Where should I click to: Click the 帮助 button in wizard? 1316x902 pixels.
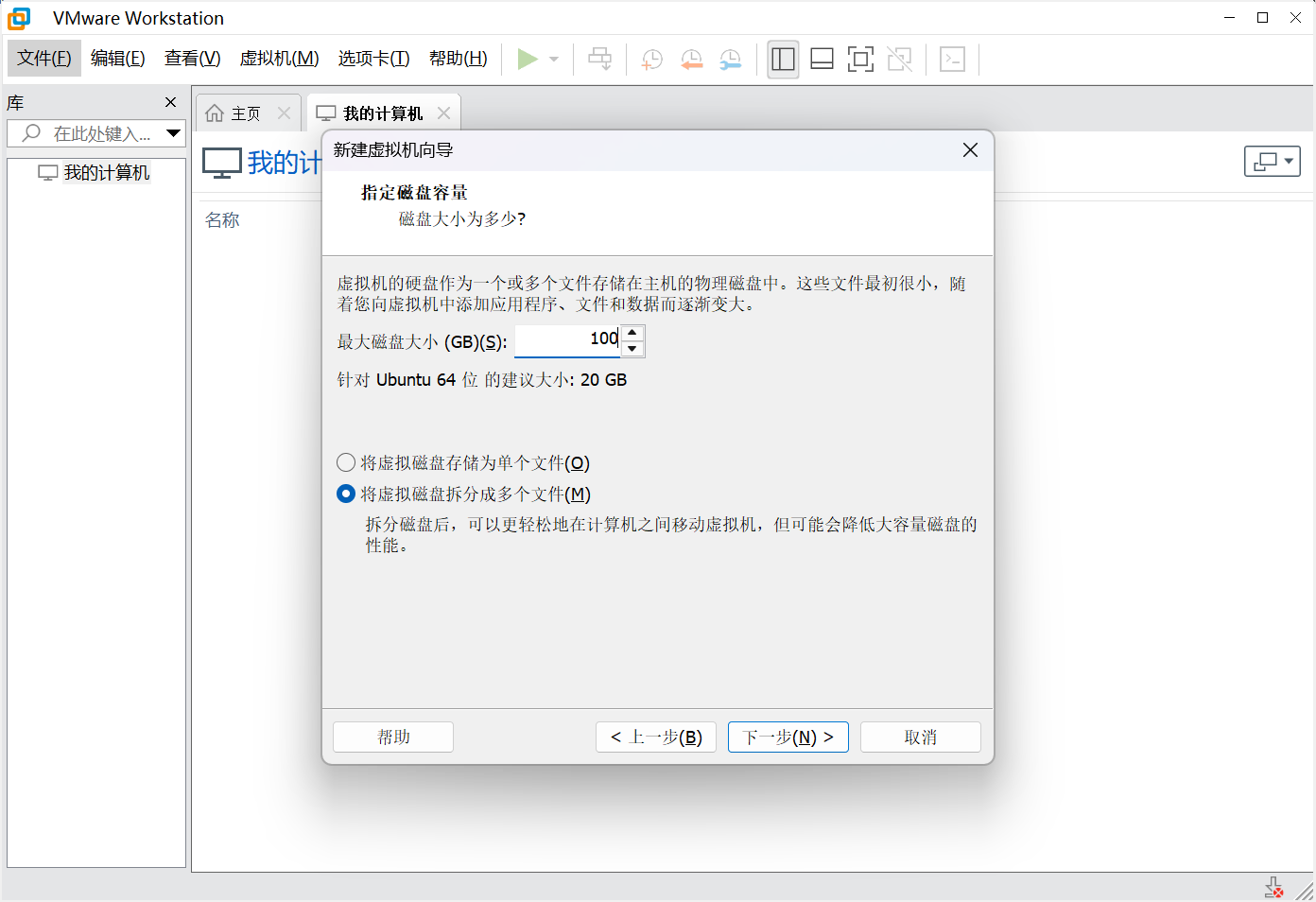[393, 737]
